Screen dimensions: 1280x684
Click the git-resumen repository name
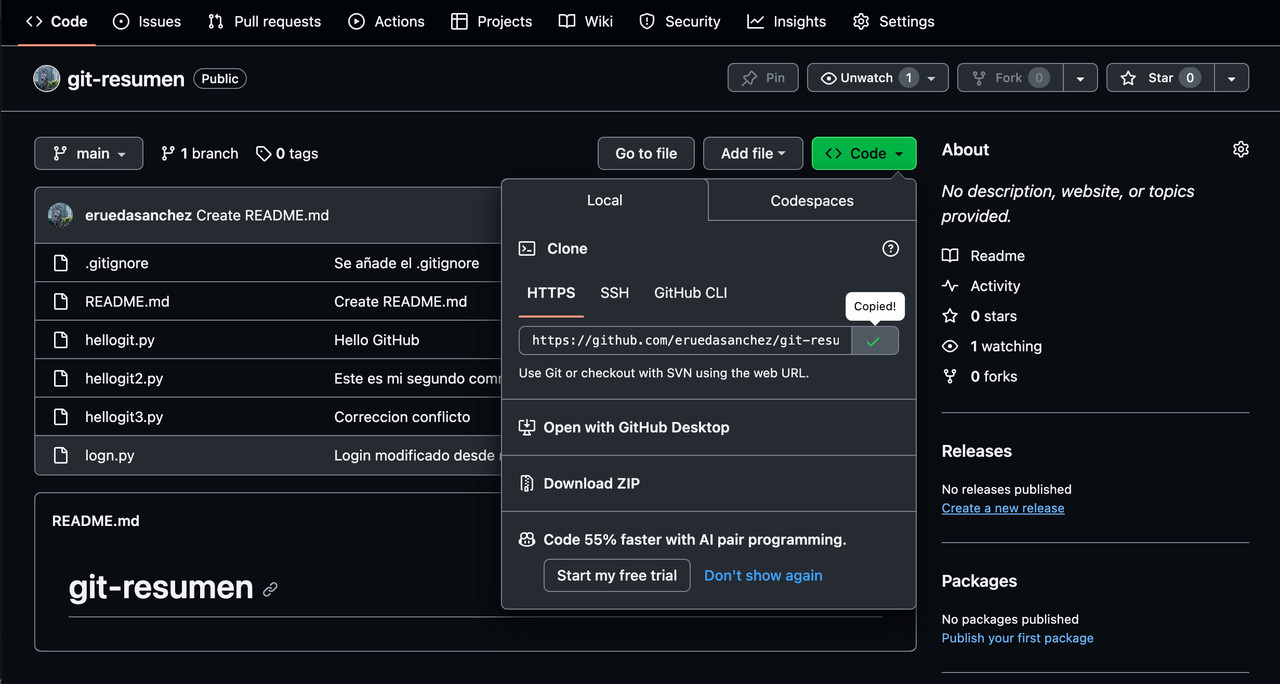click(x=126, y=79)
